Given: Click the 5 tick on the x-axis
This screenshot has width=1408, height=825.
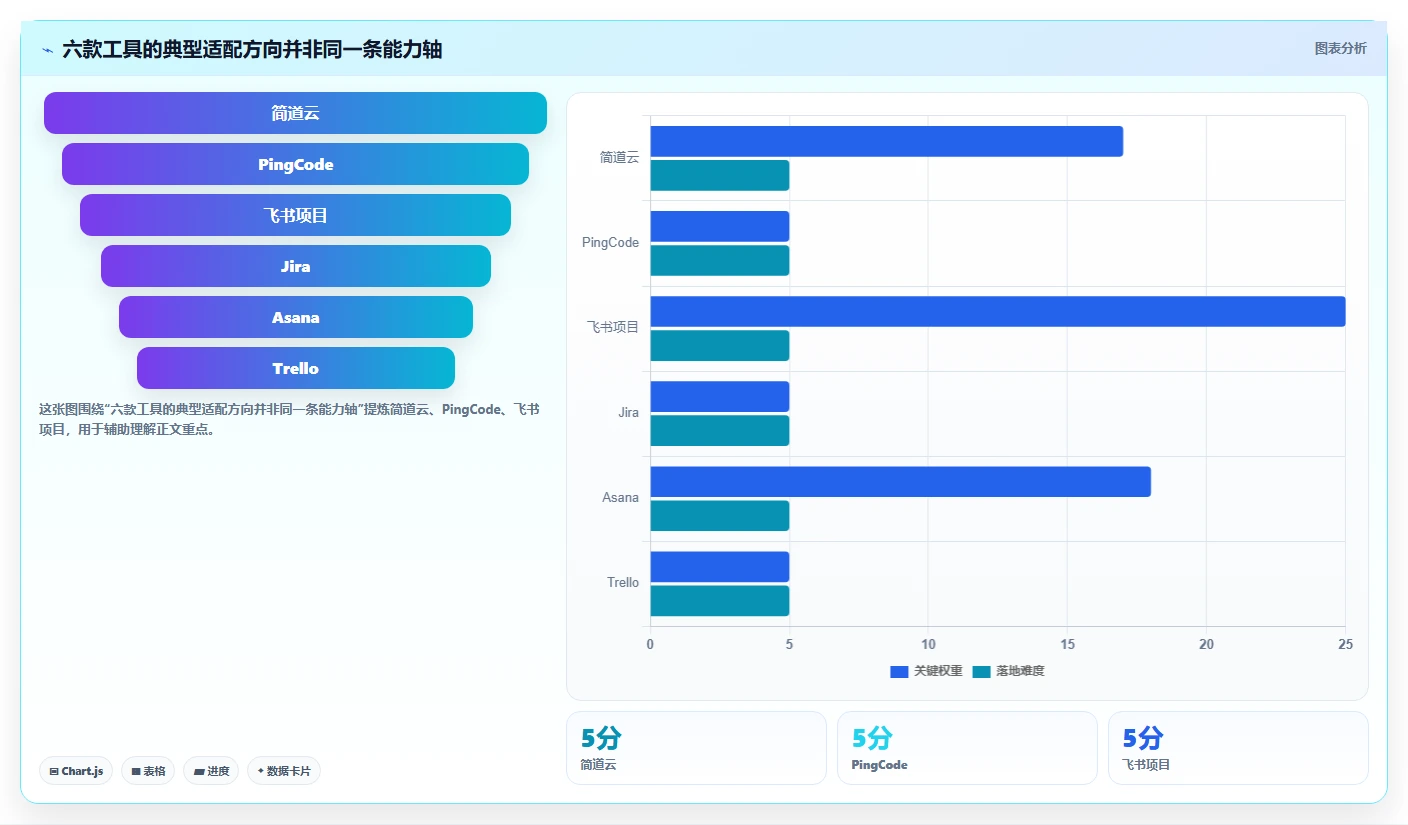Looking at the screenshot, I should [789, 644].
